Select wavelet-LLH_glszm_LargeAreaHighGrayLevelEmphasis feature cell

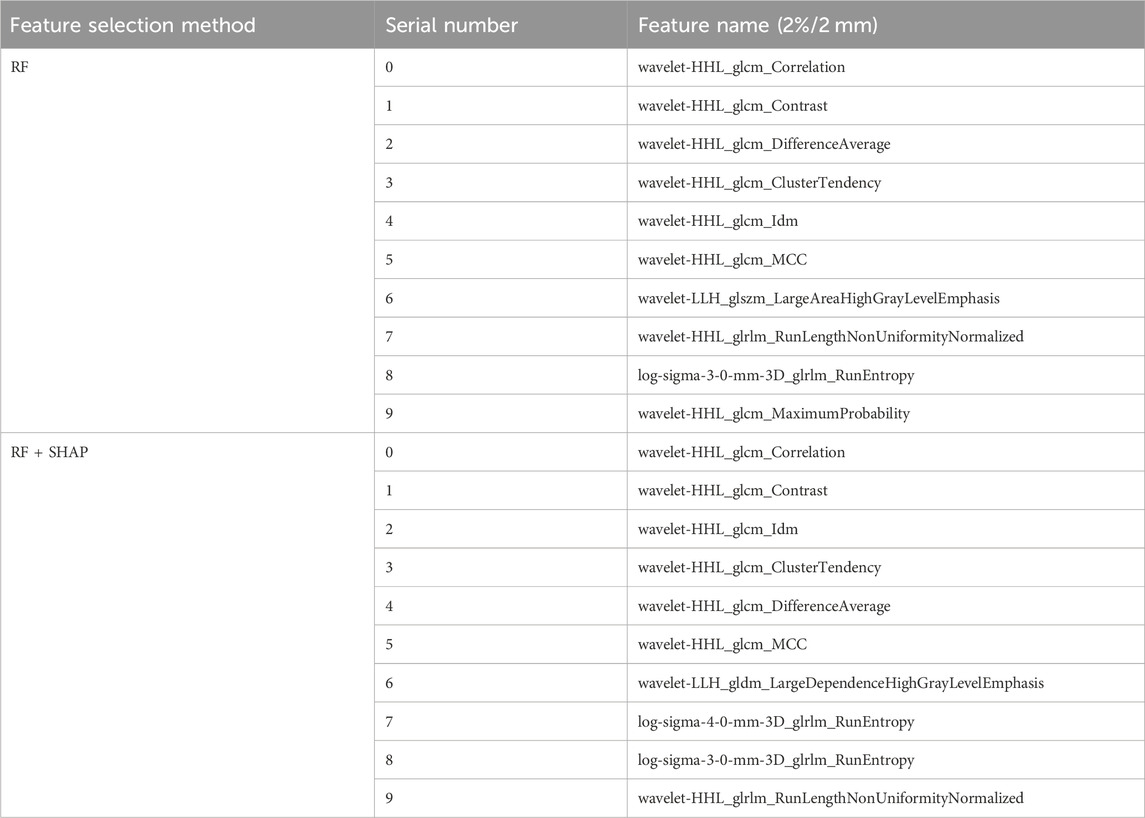[x=886, y=298]
